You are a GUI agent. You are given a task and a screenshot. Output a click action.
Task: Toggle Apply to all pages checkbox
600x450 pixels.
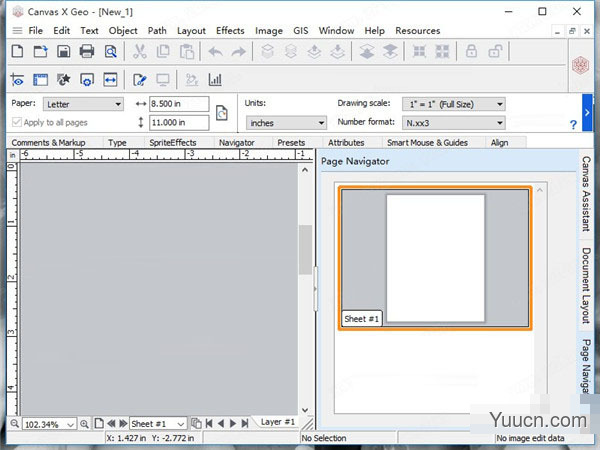[x=16, y=122]
